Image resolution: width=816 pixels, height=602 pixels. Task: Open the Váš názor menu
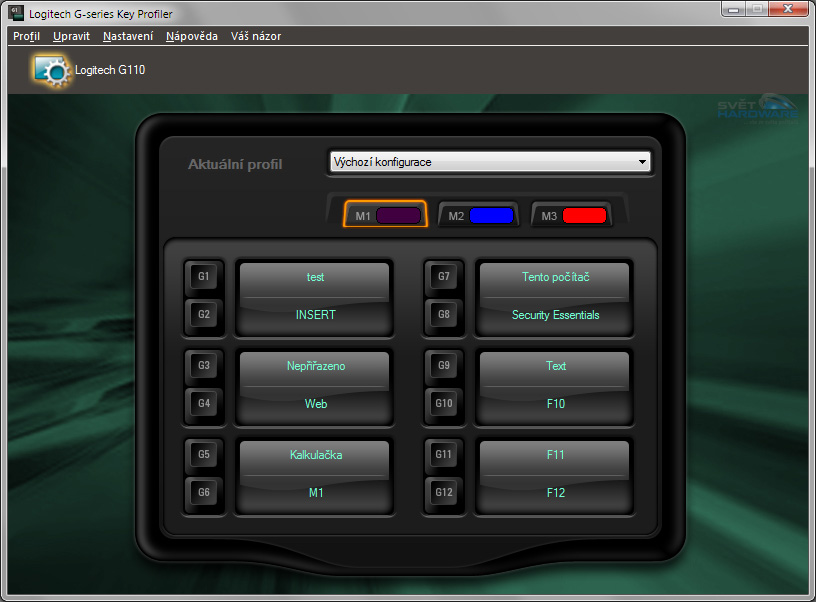[255, 36]
